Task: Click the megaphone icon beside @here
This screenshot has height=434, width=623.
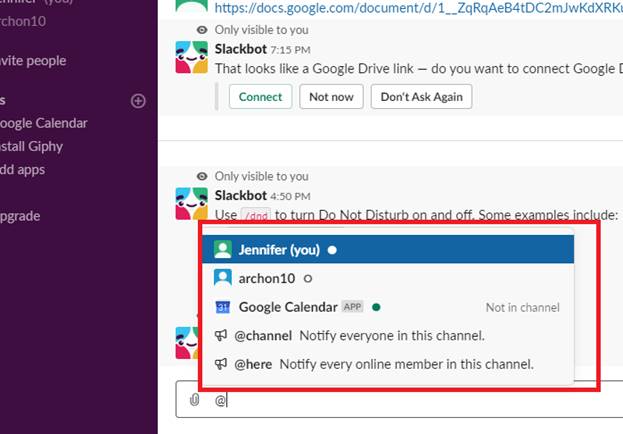Action: pos(221,364)
